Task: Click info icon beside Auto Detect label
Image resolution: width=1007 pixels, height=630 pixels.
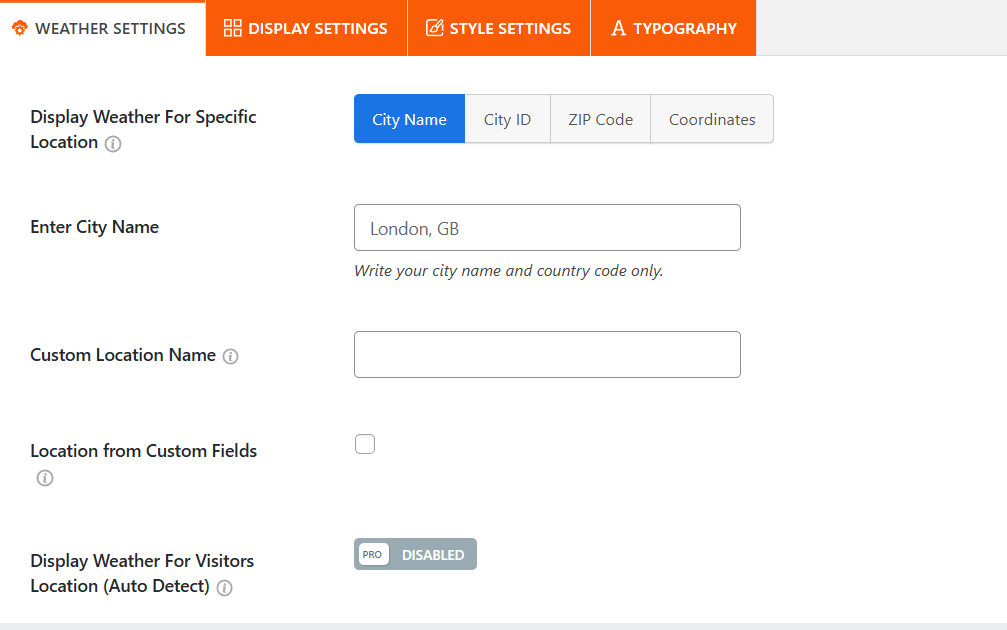Action: pyautogui.click(x=224, y=588)
